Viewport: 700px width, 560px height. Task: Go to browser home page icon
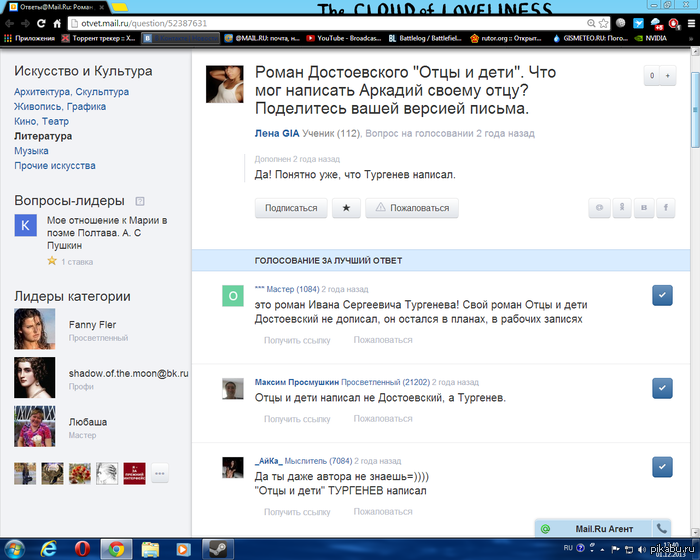point(57,23)
